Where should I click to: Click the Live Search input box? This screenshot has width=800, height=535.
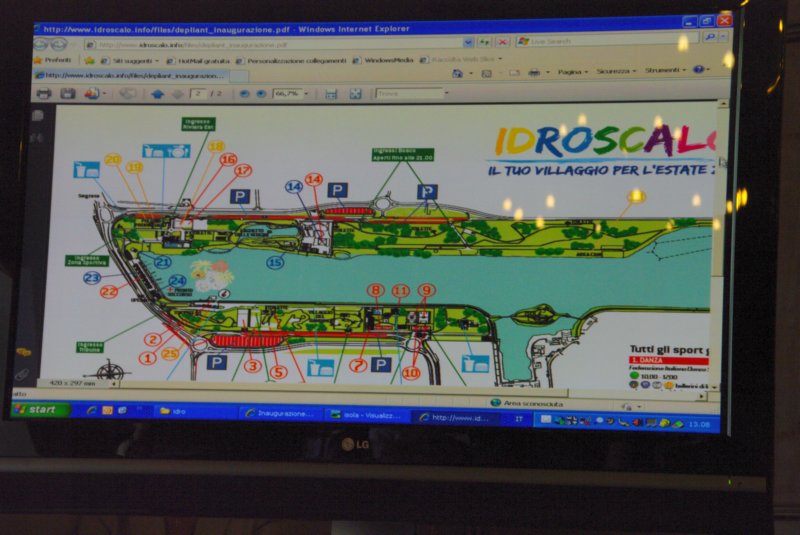pyautogui.click(x=607, y=39)
